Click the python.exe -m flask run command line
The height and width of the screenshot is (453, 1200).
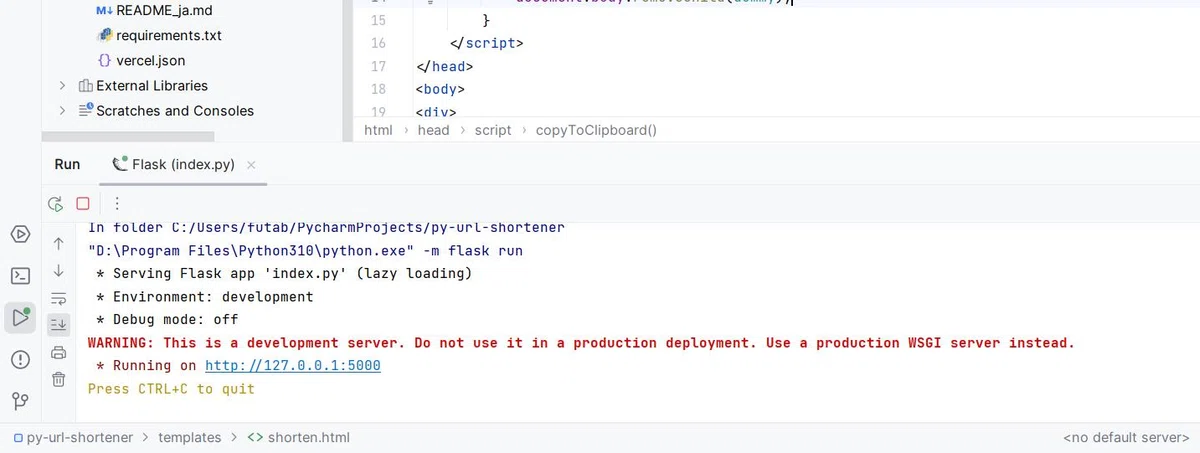point(305,250)
